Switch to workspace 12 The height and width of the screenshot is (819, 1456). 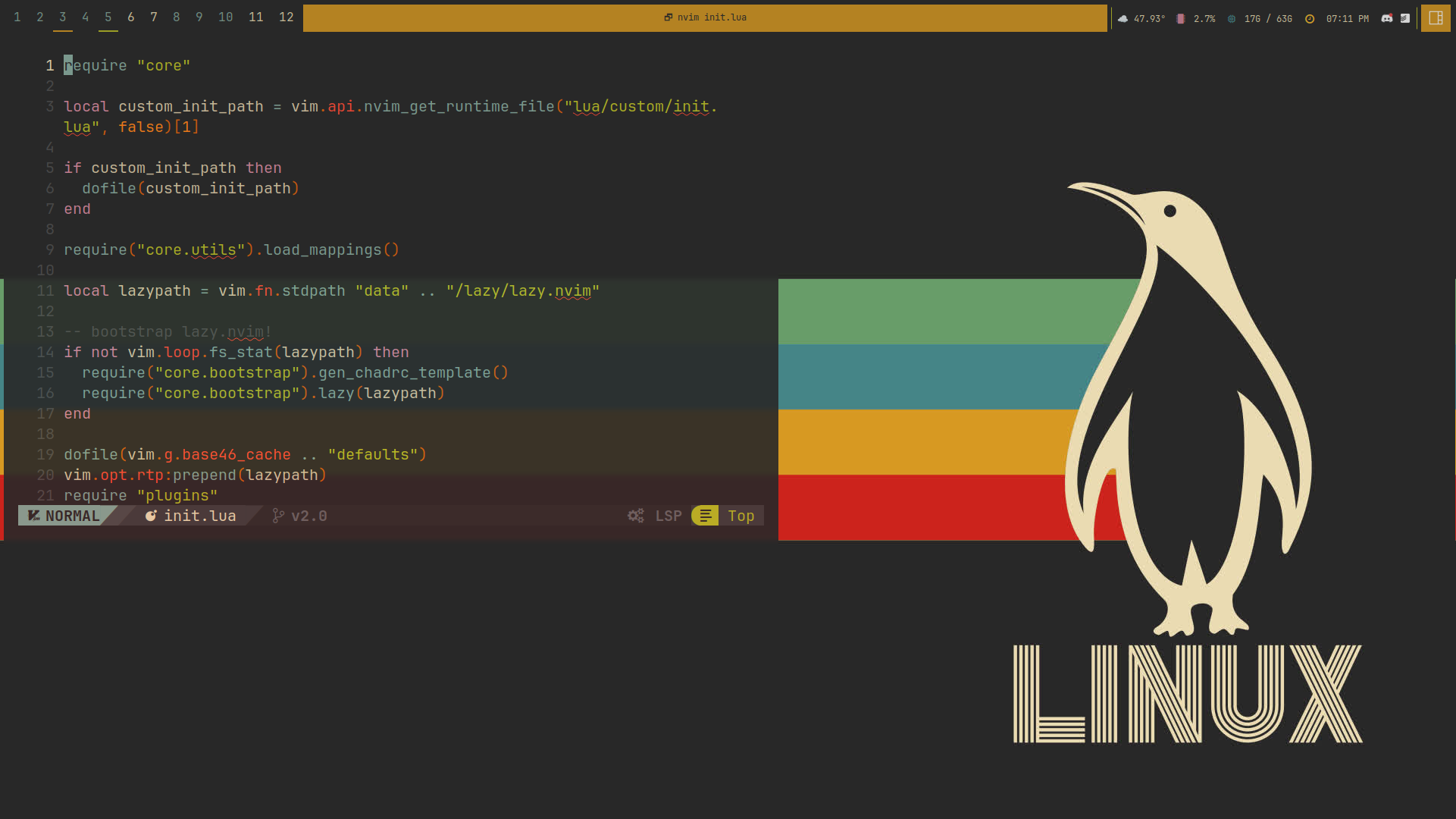tap(286, 17)
